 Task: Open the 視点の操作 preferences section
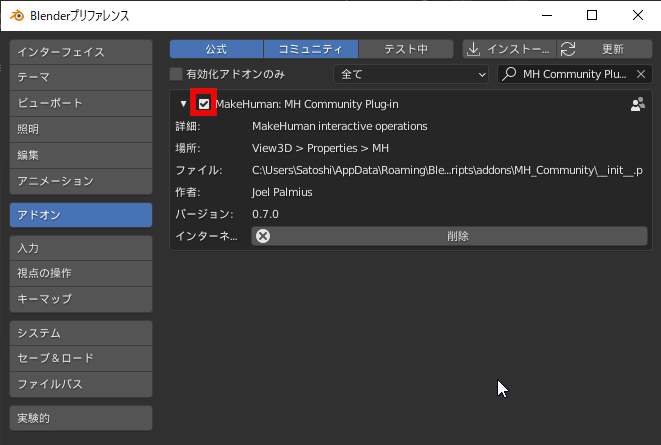click(81, 273)
